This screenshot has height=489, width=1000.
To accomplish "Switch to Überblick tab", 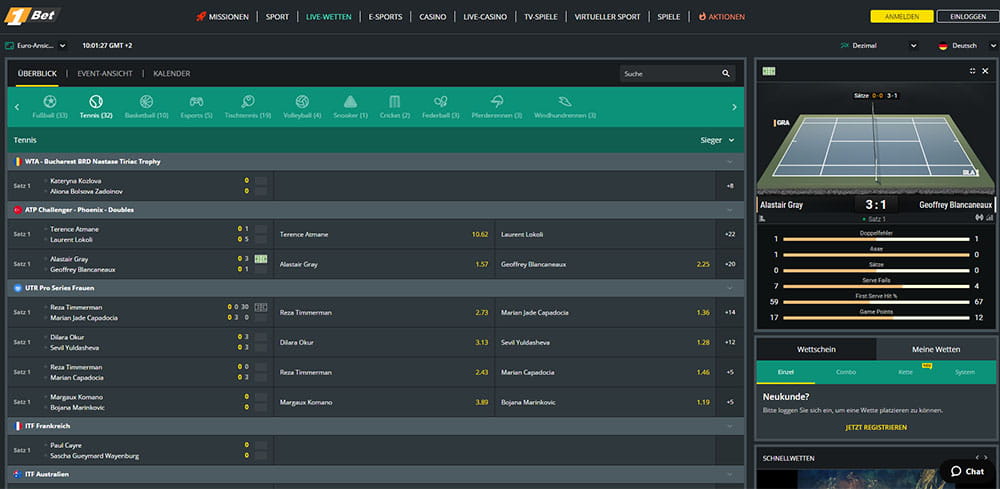I will click(37, 74).
